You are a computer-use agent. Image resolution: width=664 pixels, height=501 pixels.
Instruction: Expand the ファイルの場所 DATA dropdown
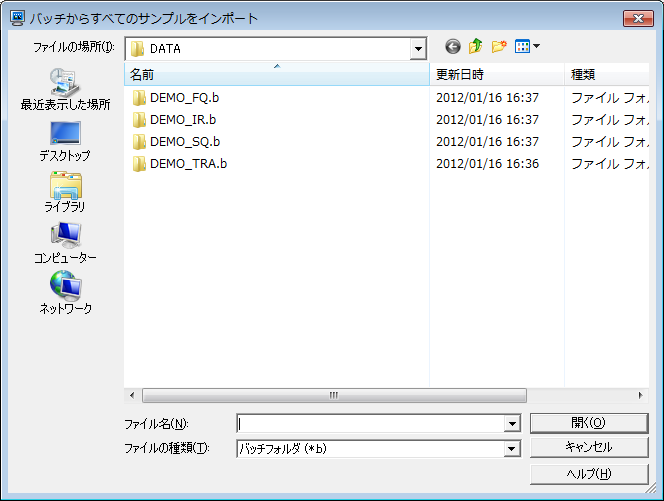tap(418, 49)
